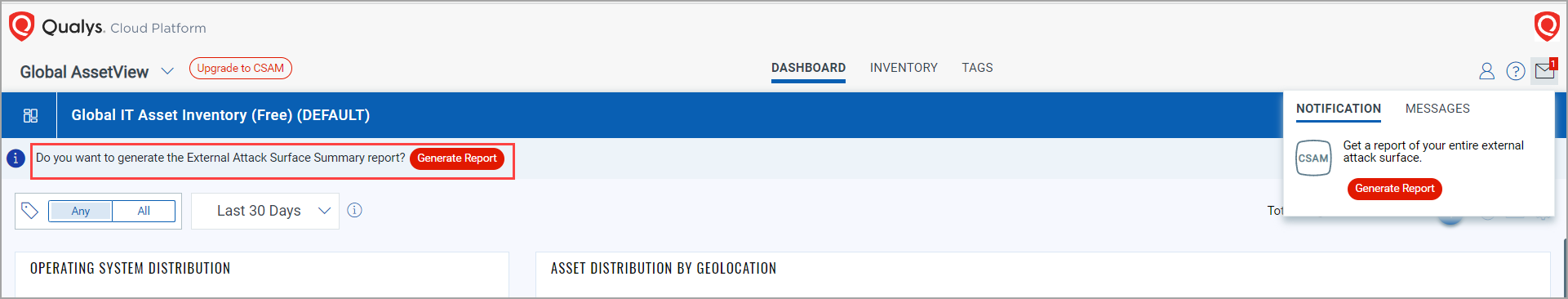Select the NOTIFICATION tab in the popup
The image size is (1568, 299).
pos(1339,109)
